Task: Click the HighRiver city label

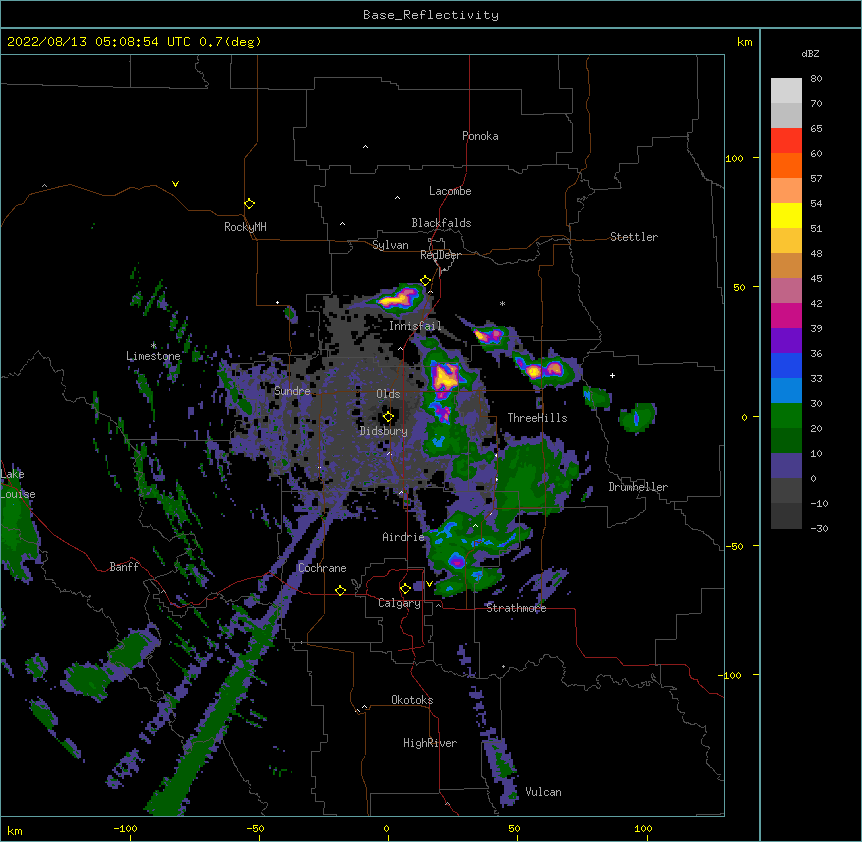Action: pyautogui.click(x=430, y=743)
